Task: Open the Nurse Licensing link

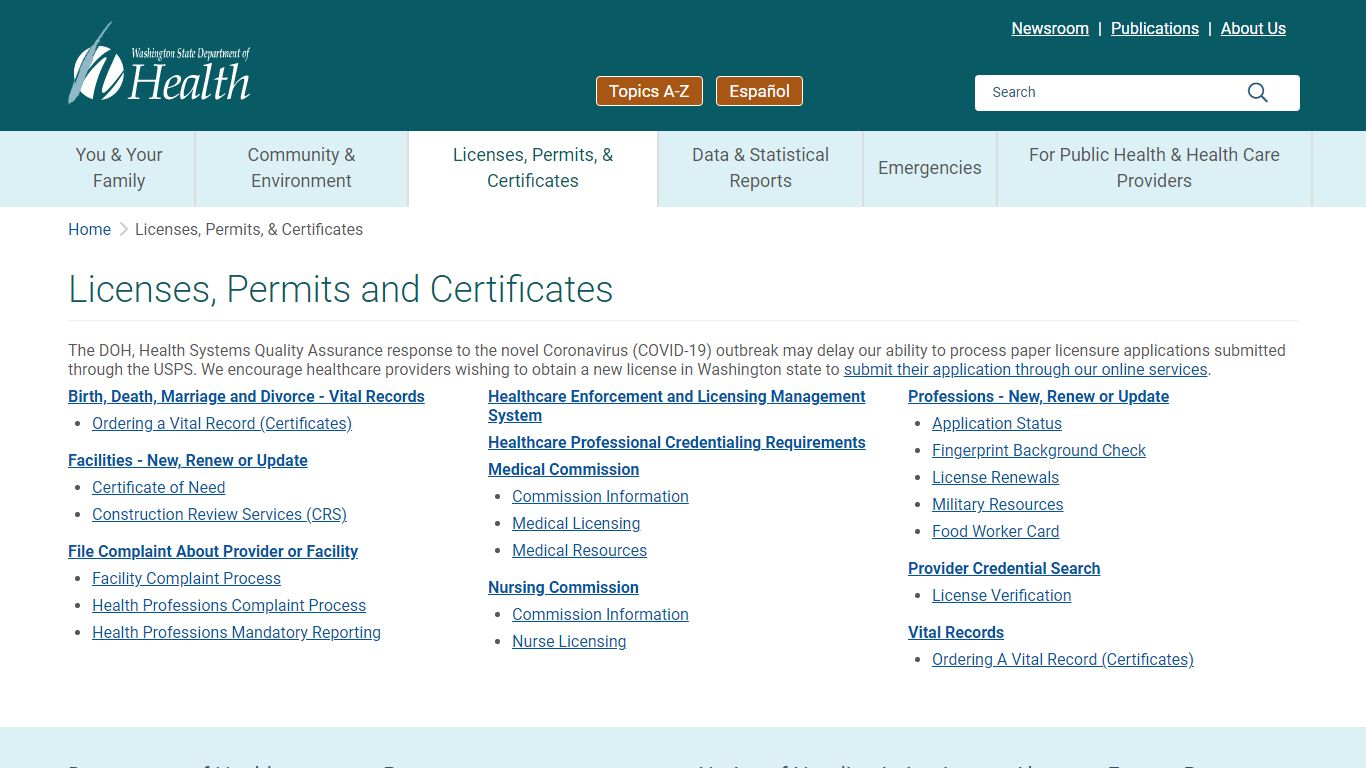Action: coord(569,642)
